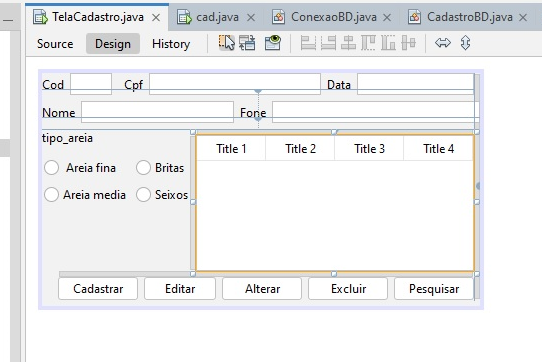Center components vertically
This screenshot has width=542, height=362.
[409, 43]
